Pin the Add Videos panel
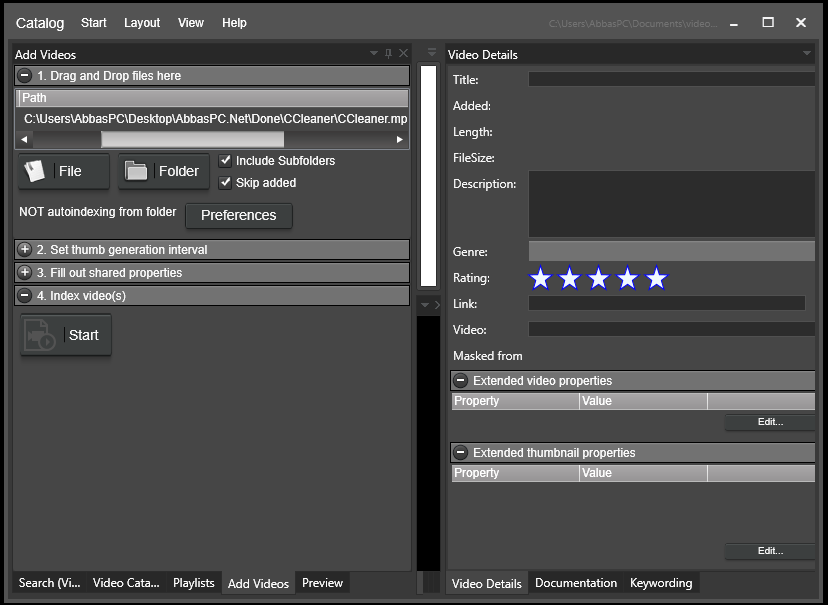Image resolution: width=828 pixels, height=605 pixels. tap(389, 53)
